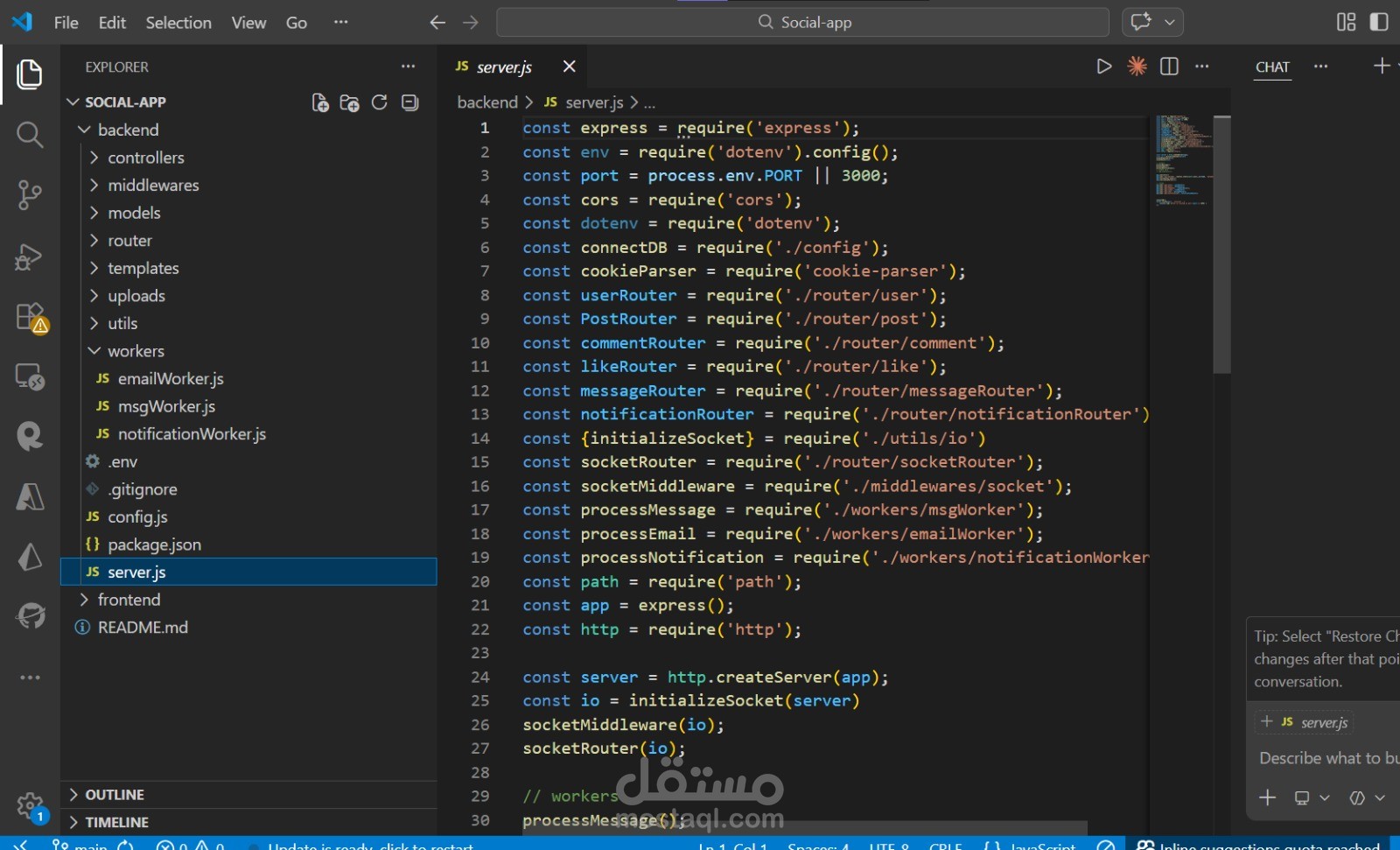
Task: Open the Search view in activity bar
Action: click(x=30, y=135)
